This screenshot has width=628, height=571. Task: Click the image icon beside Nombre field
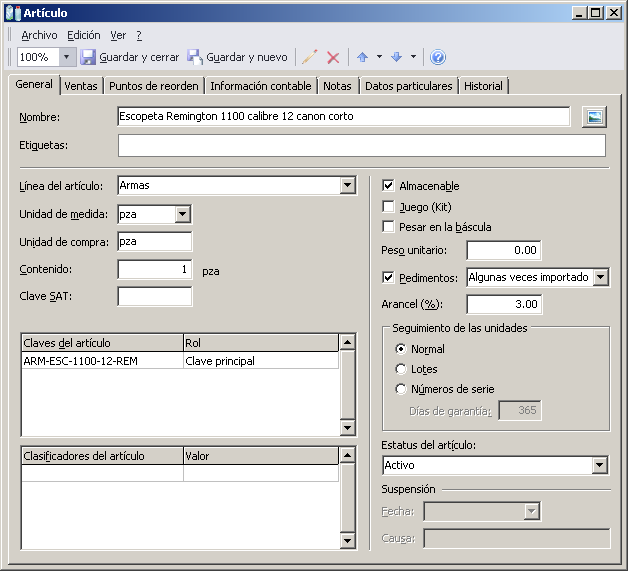click(x=594, y=117)
